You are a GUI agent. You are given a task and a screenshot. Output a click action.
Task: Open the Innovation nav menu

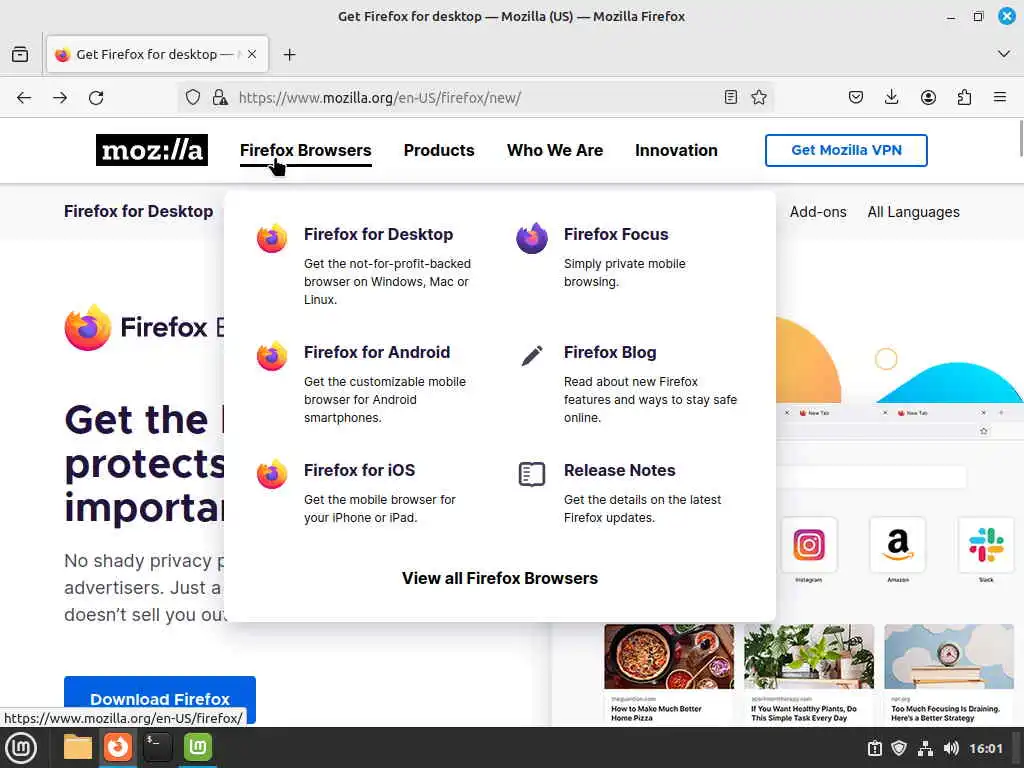point(676,150)
